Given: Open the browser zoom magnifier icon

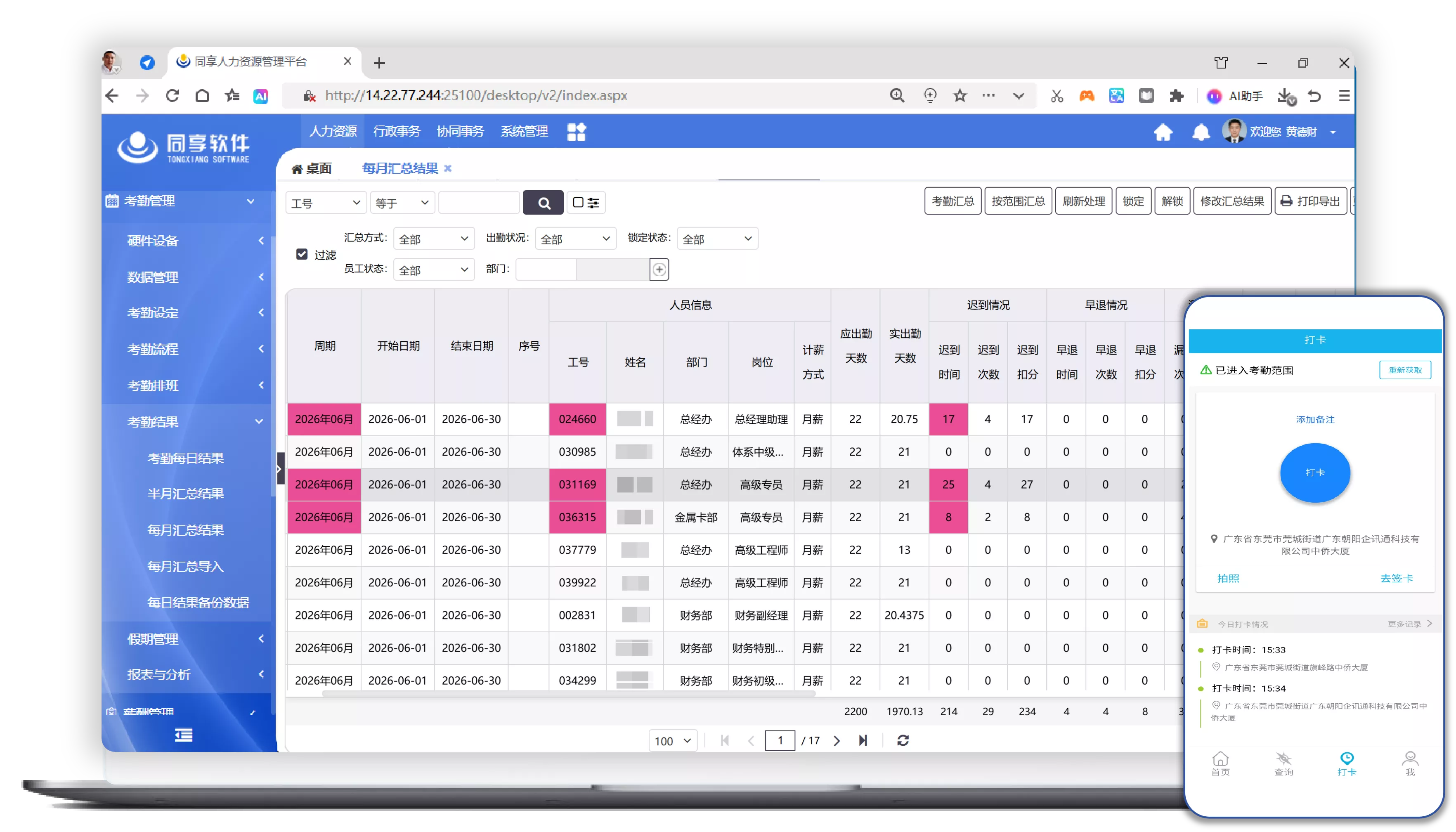Looking at the screenshot, I should pos(897,95).
